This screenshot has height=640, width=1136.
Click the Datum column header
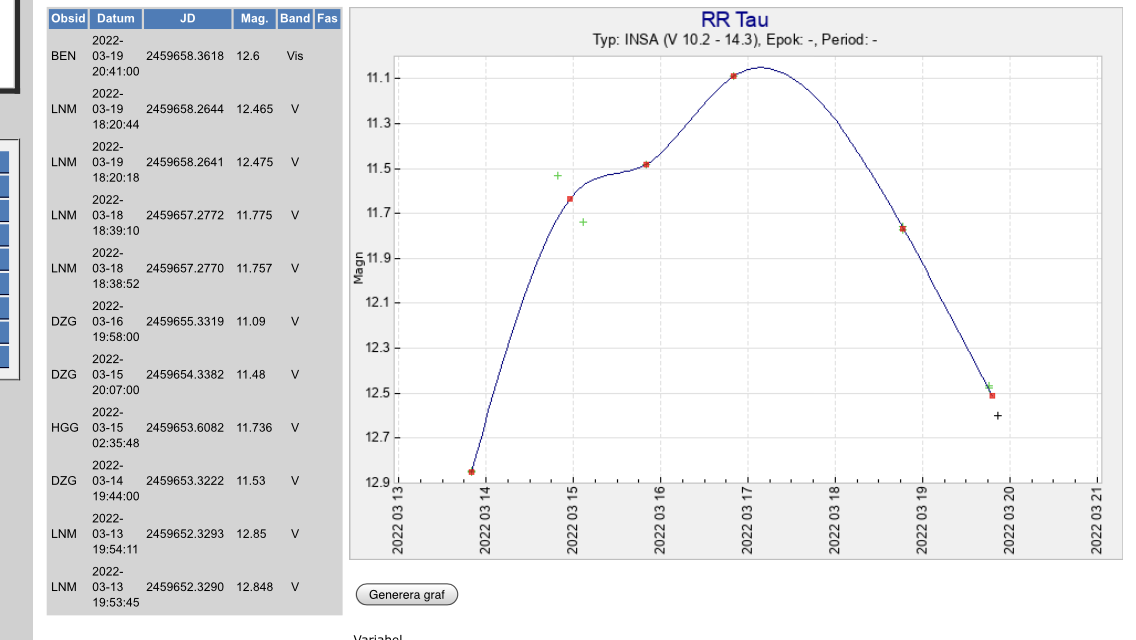click(115, 19)
